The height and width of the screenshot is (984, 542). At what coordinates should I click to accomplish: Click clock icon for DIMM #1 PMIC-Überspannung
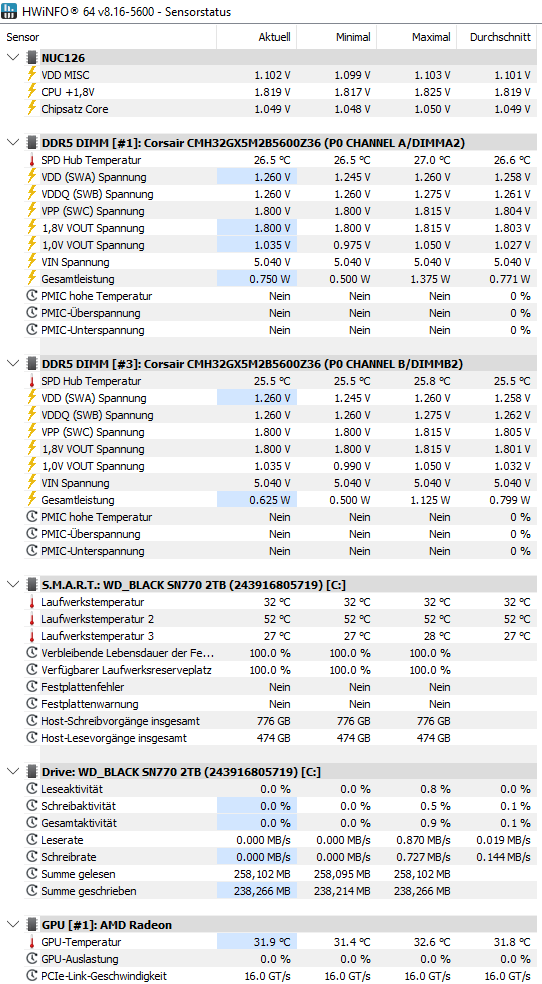click(x=31, y=313)
